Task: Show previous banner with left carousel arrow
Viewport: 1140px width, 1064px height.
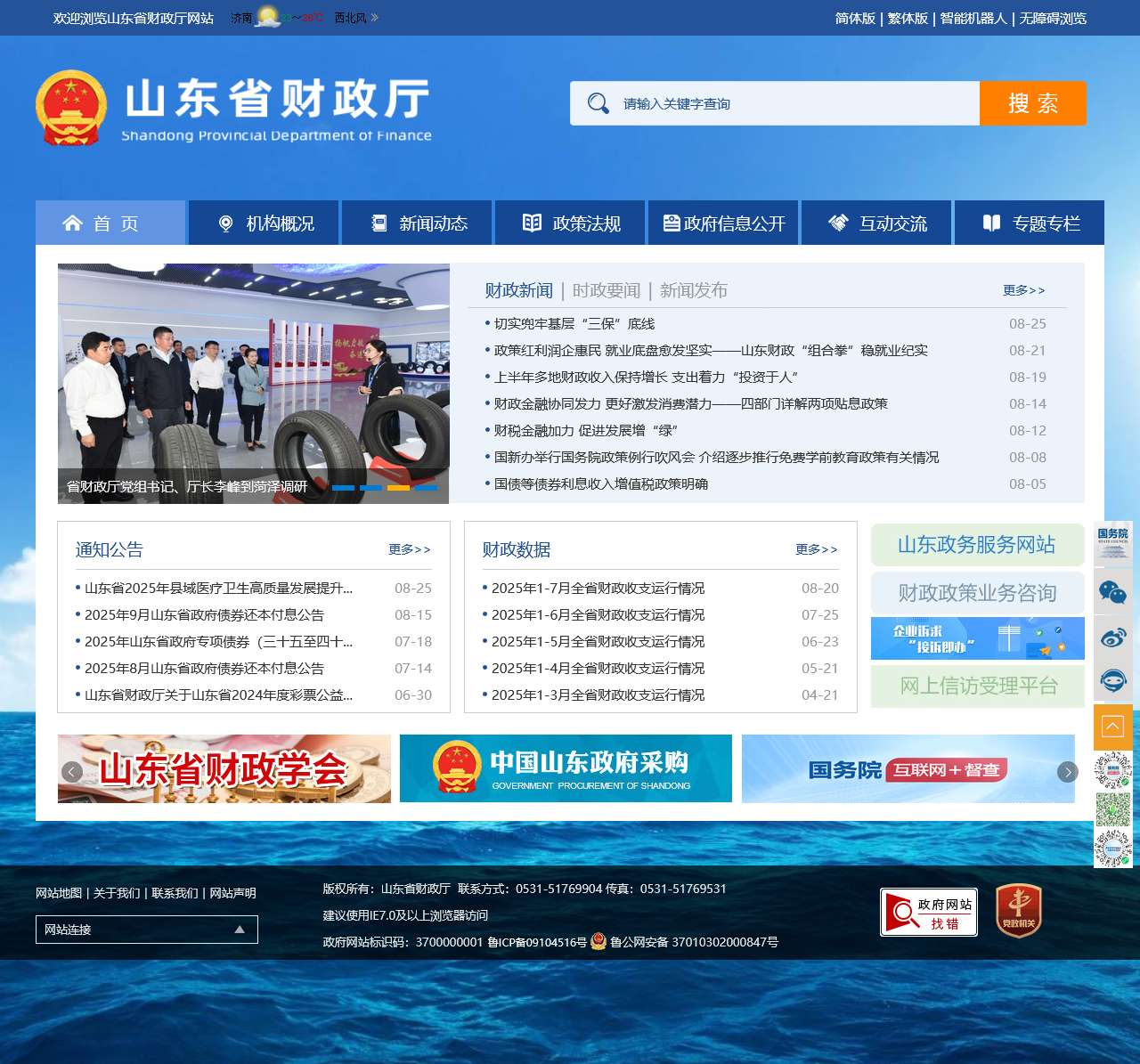Action: [72, 772]
